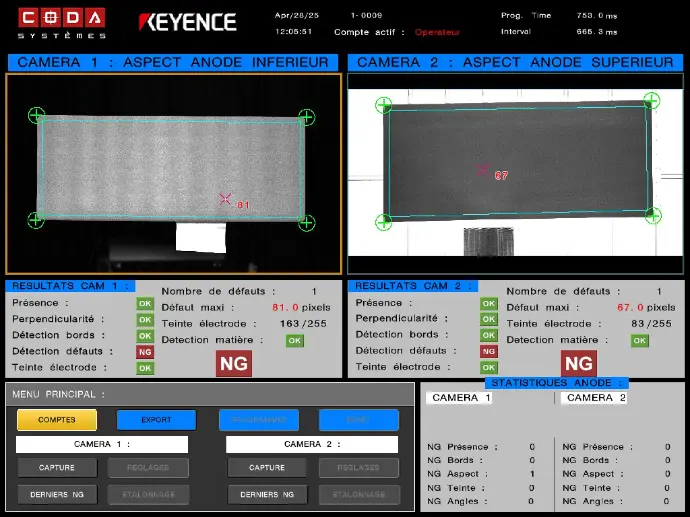Click the dimmed PROGRAMMER button
690x517 pixels.
coord(259,420)
